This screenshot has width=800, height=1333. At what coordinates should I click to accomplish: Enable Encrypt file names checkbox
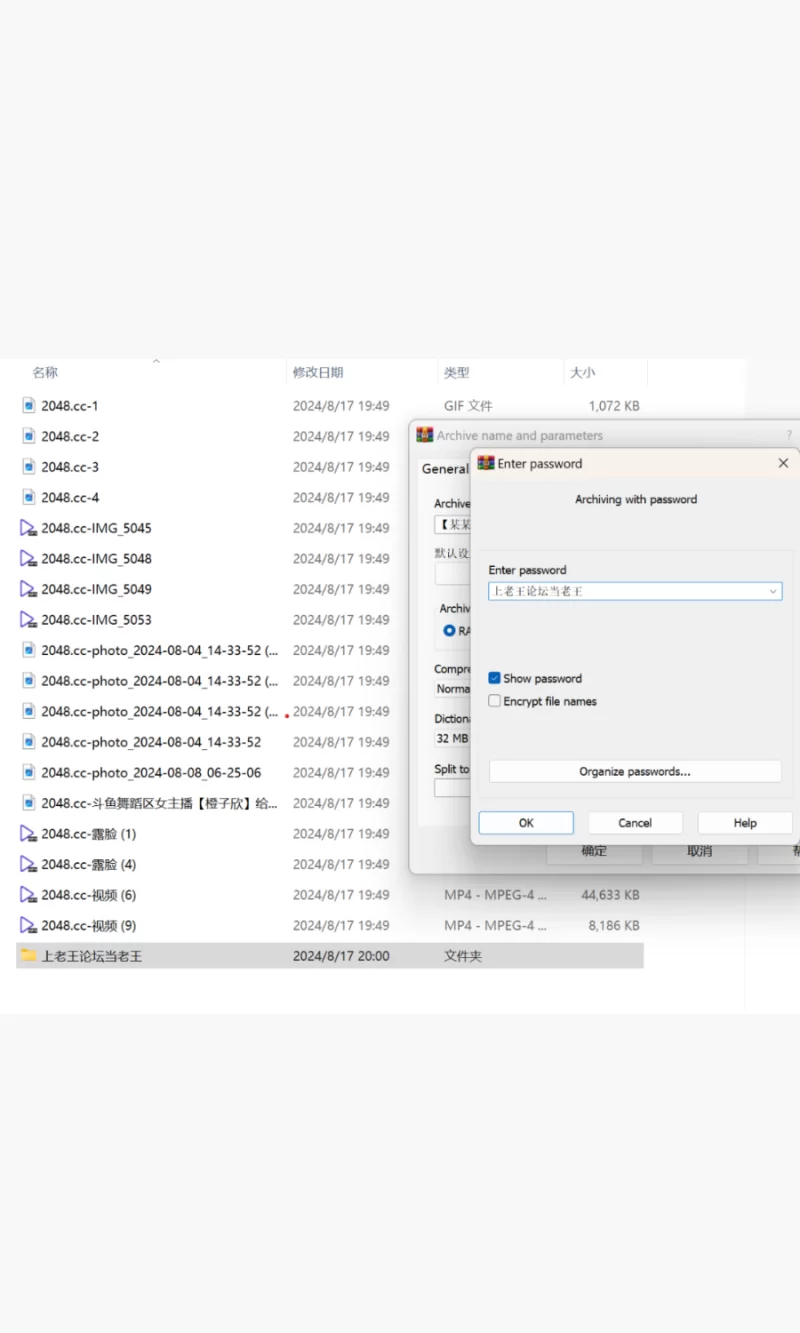pyautogui.click(x=494, y=701)
